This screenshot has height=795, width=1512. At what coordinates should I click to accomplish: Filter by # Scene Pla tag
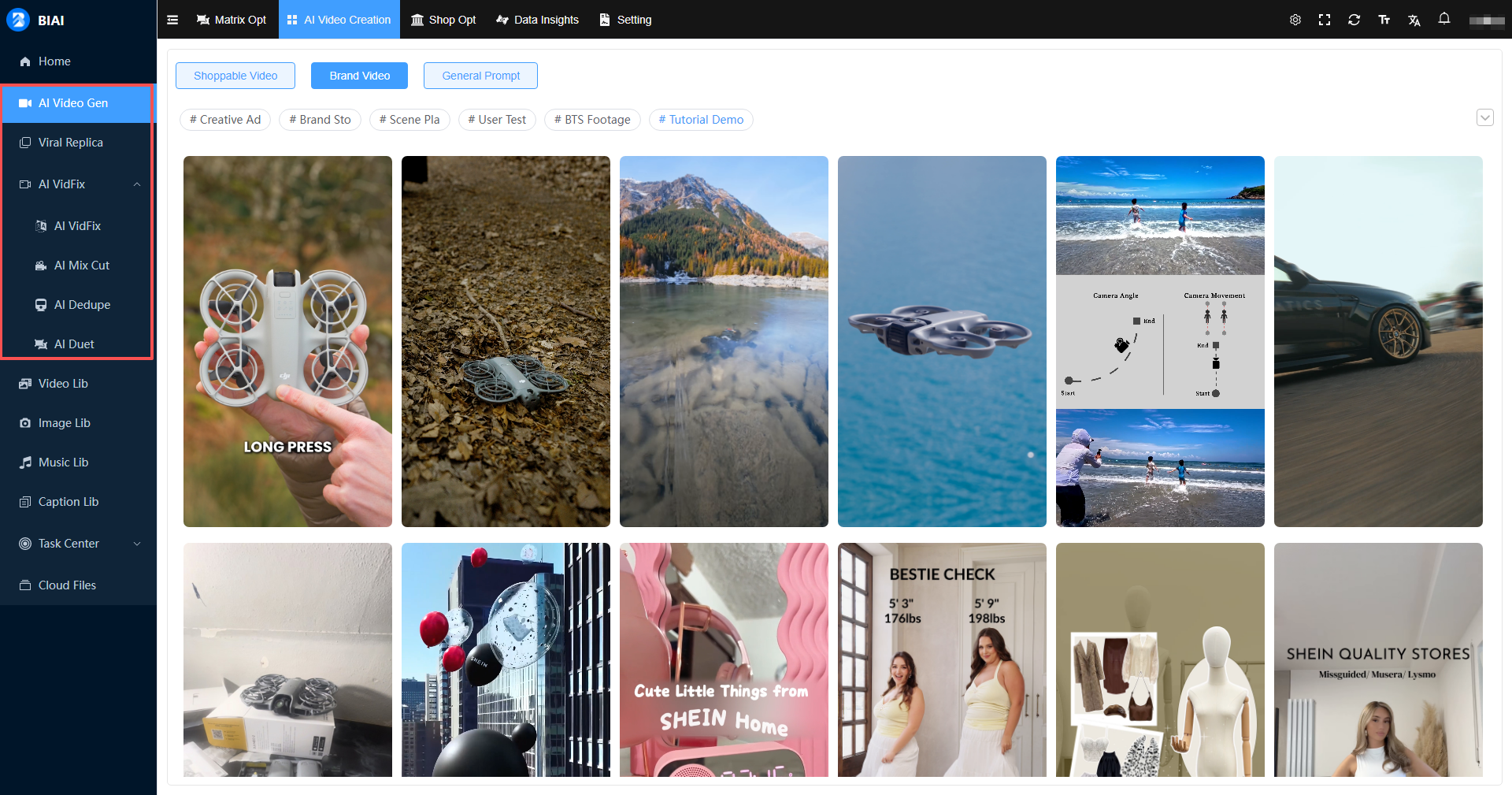click(409, 120)
